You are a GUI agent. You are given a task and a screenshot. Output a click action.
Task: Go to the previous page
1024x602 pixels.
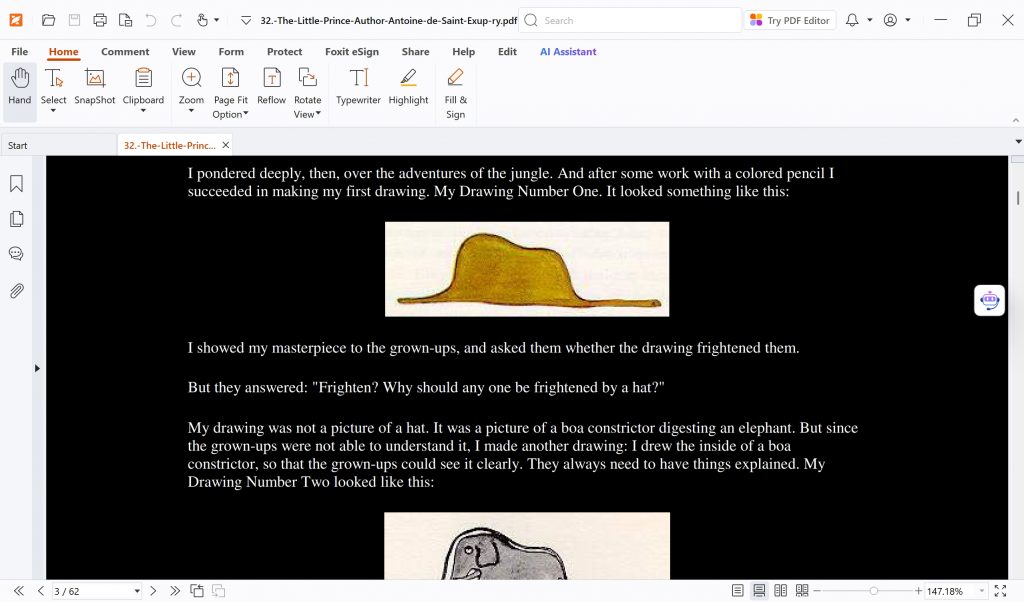(40, 591)
